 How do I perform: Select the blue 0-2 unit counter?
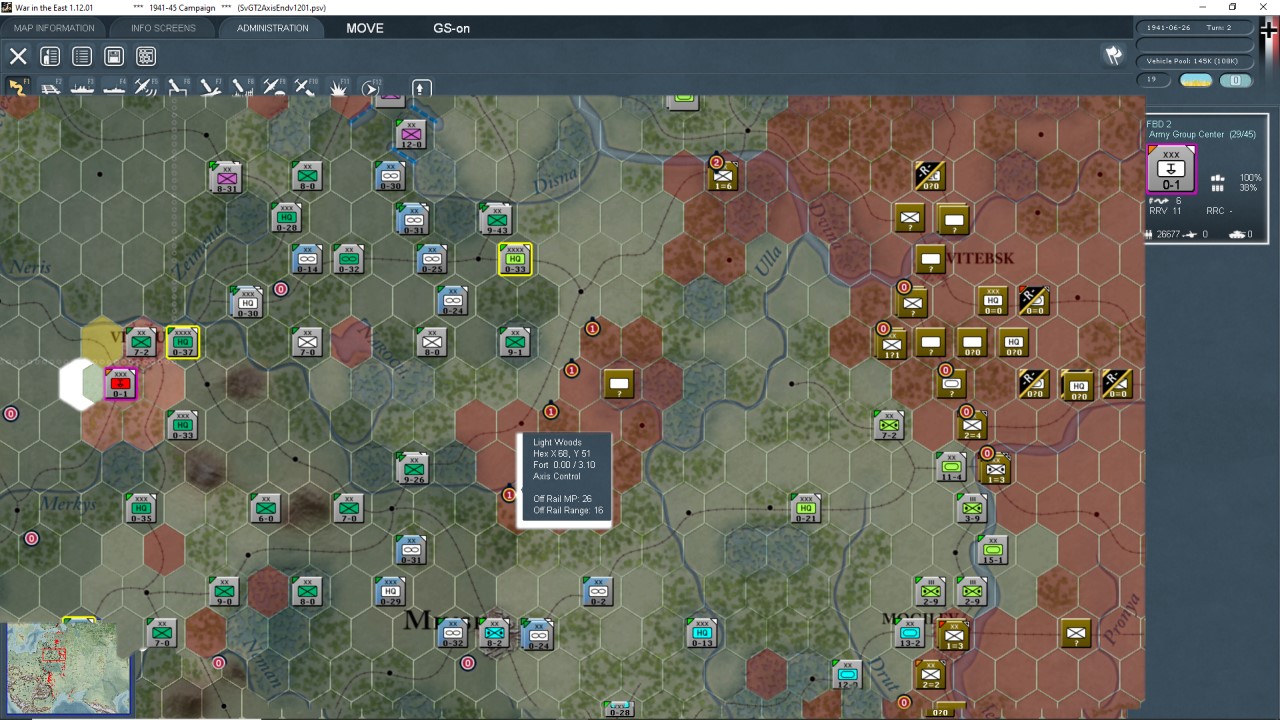(597, 591)
